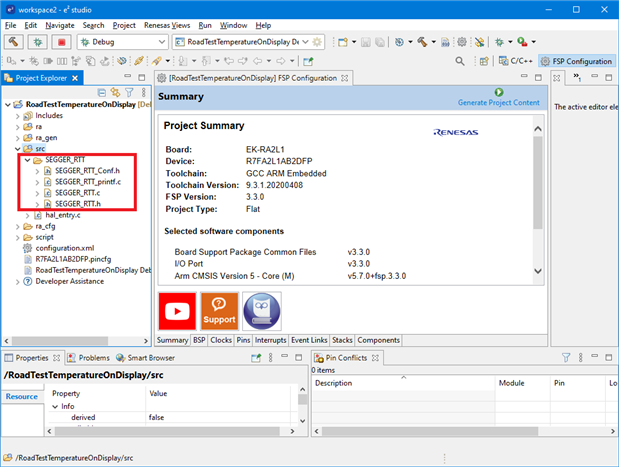This screenshot has height=467, width=619.
Task: Open the YouTube video link icon
Action: tap(177, 311)
